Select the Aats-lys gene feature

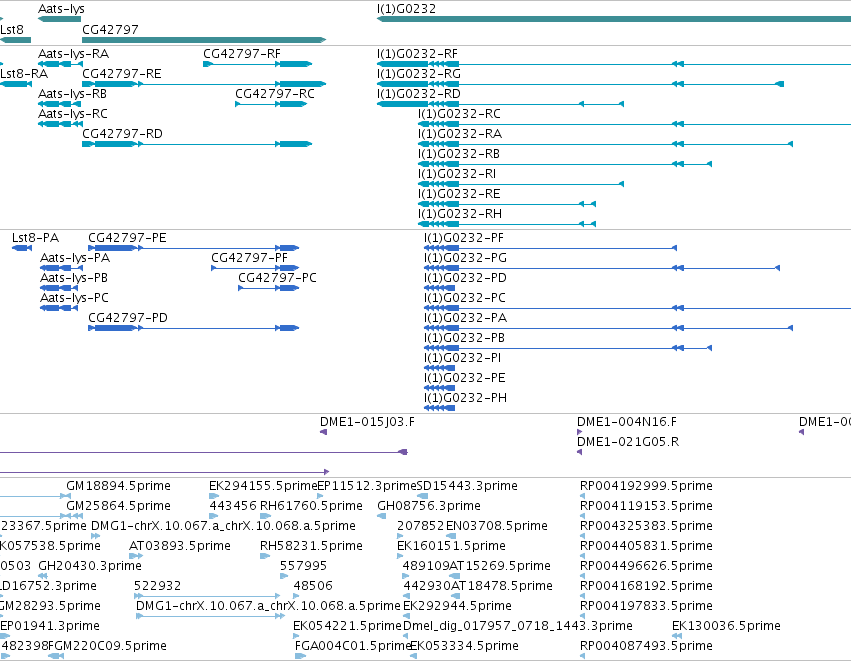pyautogui.click(x=60, y=19)
